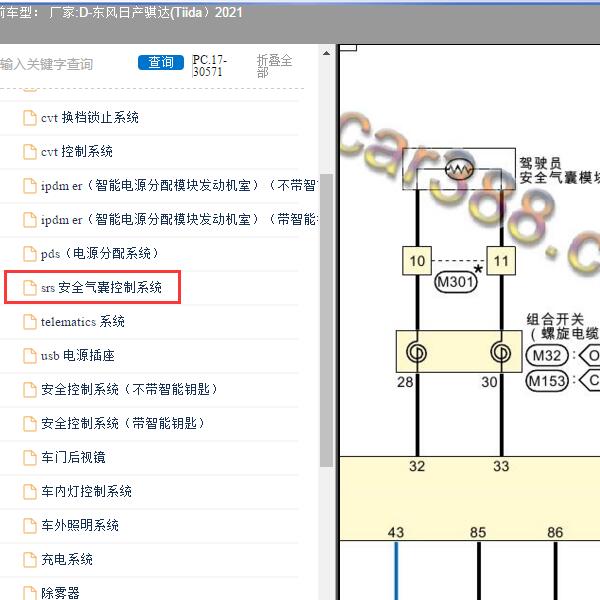Click terminal box 11 in diagram
The width and height of the screenshot is (600, 600).
click(x=501, y=261)
